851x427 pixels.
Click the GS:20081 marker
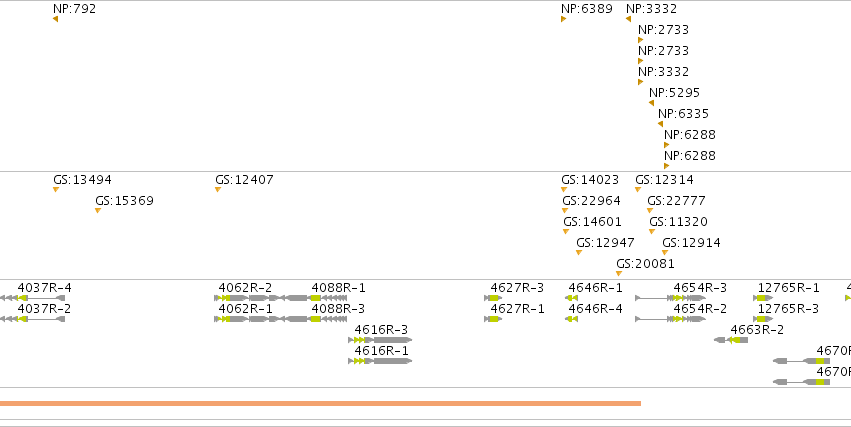click(x=619, y=274)
